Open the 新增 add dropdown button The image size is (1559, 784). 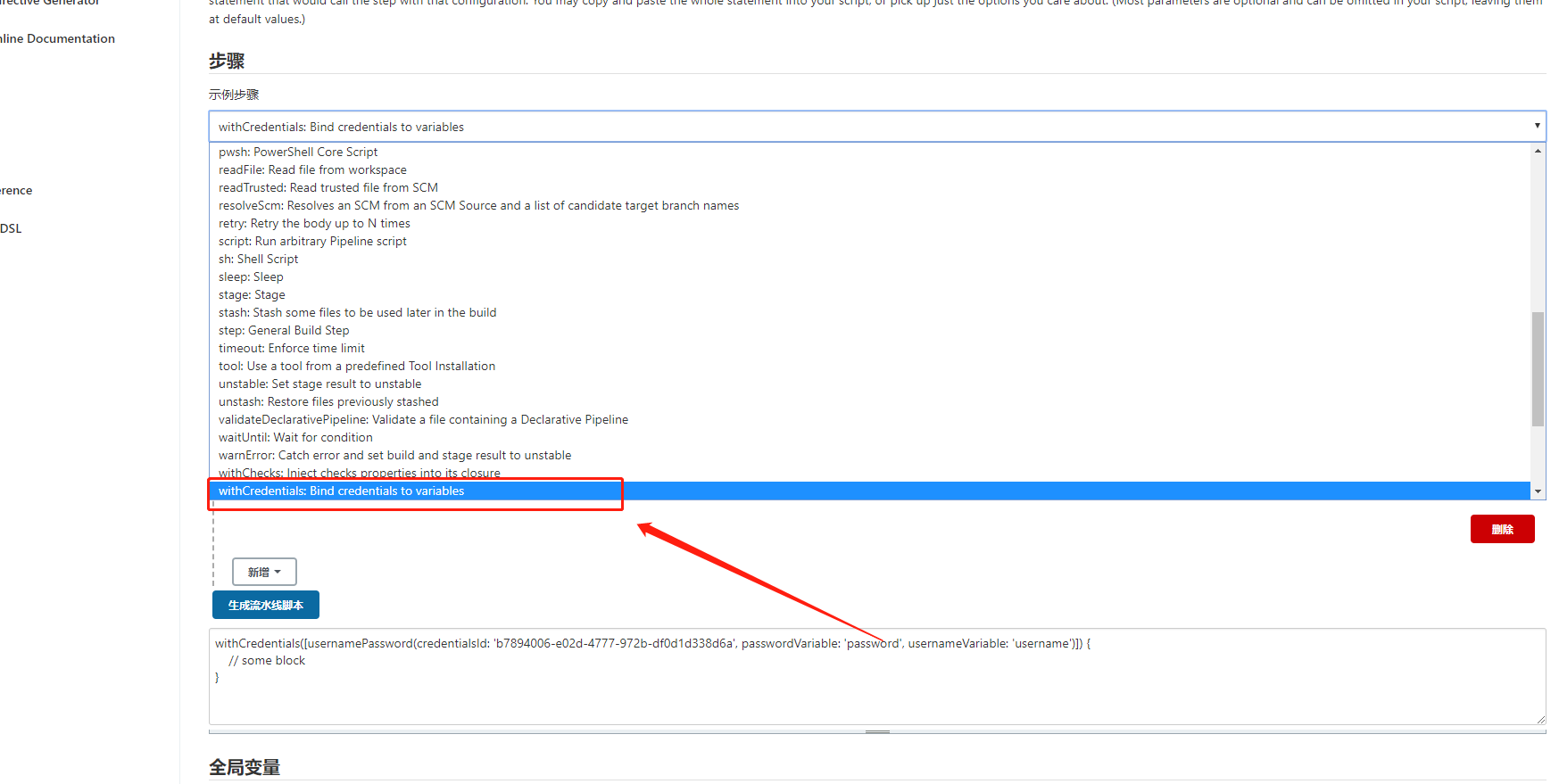coord(264,572)
